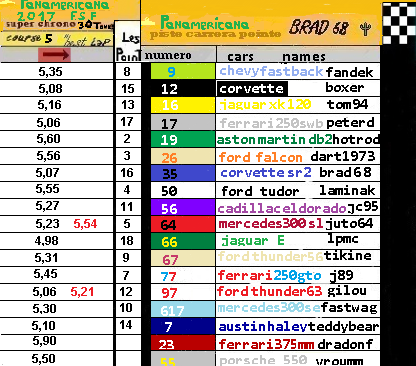
Task: Select the highlighted corvette car name
Action: click(x=252, y=89)
